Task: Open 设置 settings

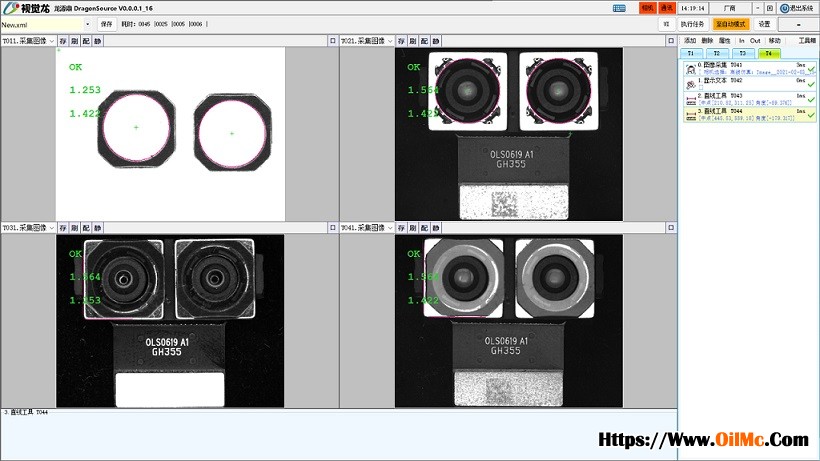Action: pos(765,24)
